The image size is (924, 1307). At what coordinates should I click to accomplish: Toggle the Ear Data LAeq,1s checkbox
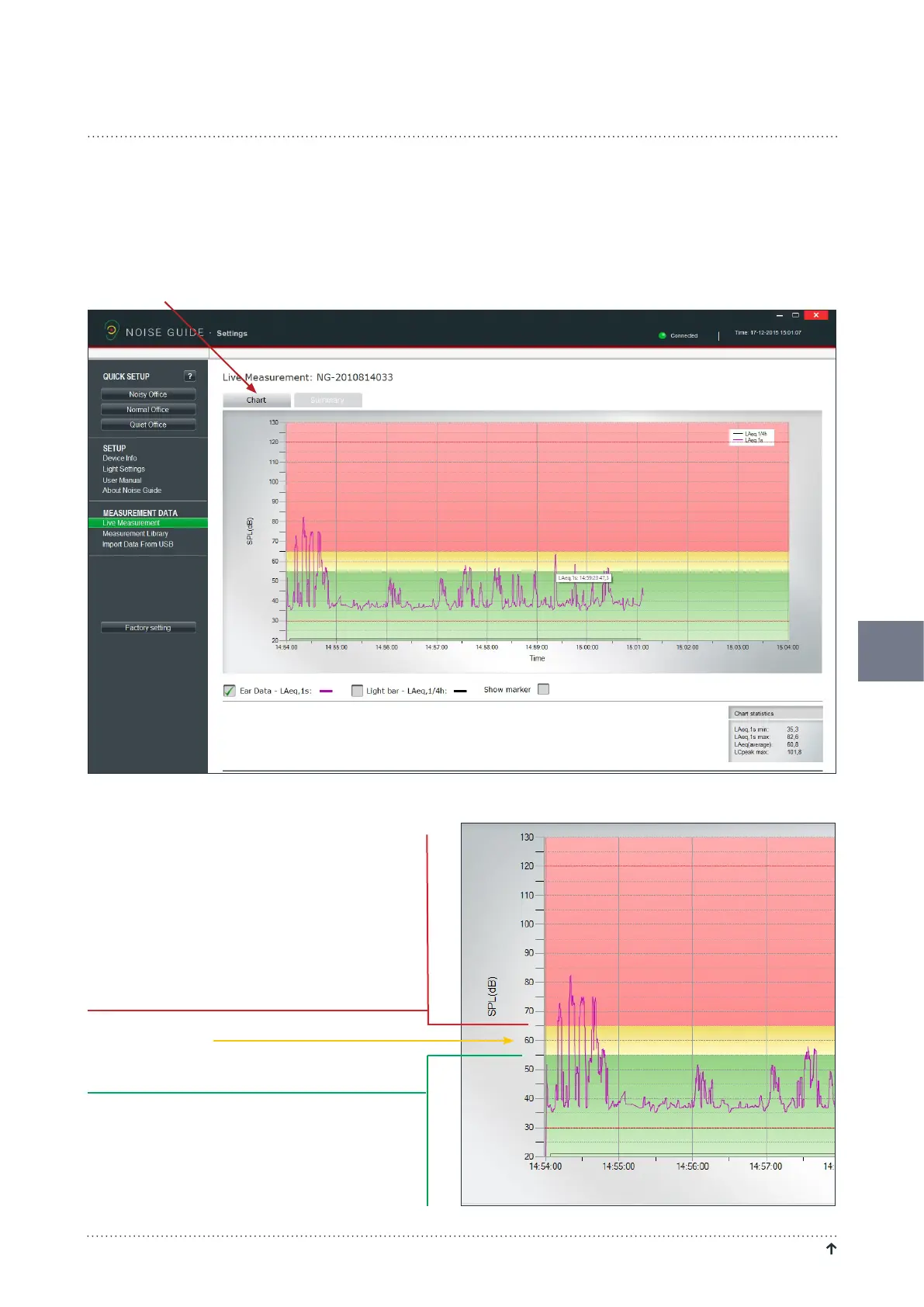coord(230,690)
